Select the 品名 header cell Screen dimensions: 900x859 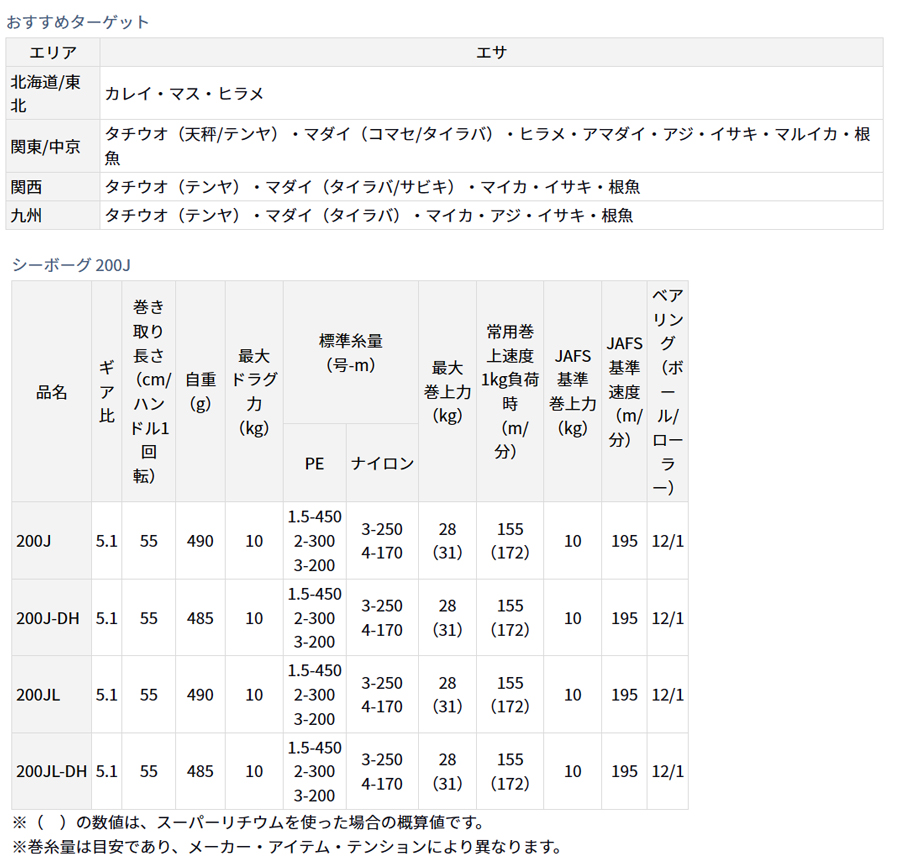52,392
